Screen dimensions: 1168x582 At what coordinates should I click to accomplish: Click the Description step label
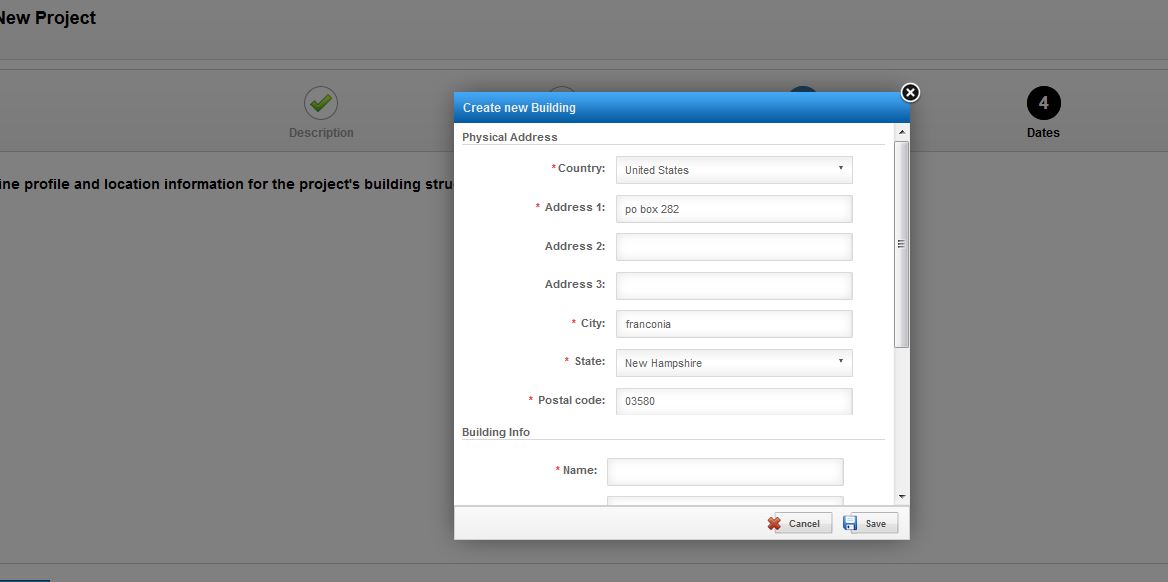[x=321, y=133]
